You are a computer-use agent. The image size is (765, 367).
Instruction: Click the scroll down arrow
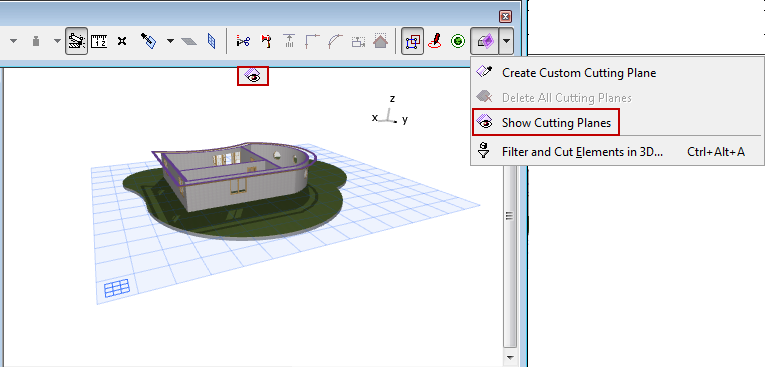(509, 357)
